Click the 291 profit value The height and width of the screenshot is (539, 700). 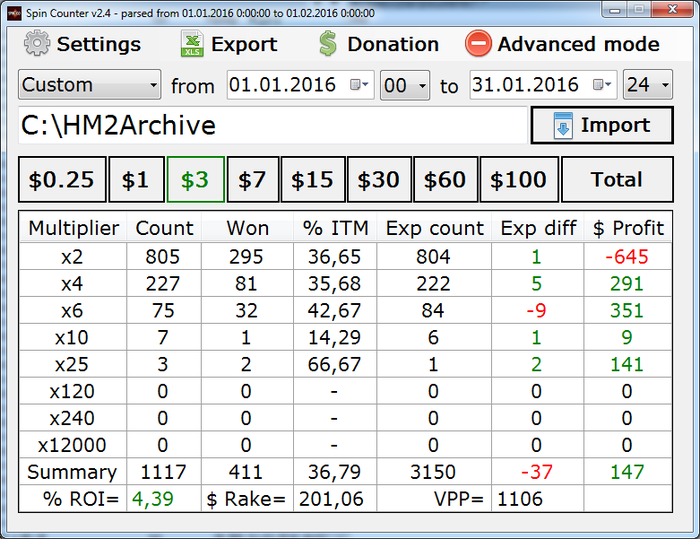click(x=627, y=284)
